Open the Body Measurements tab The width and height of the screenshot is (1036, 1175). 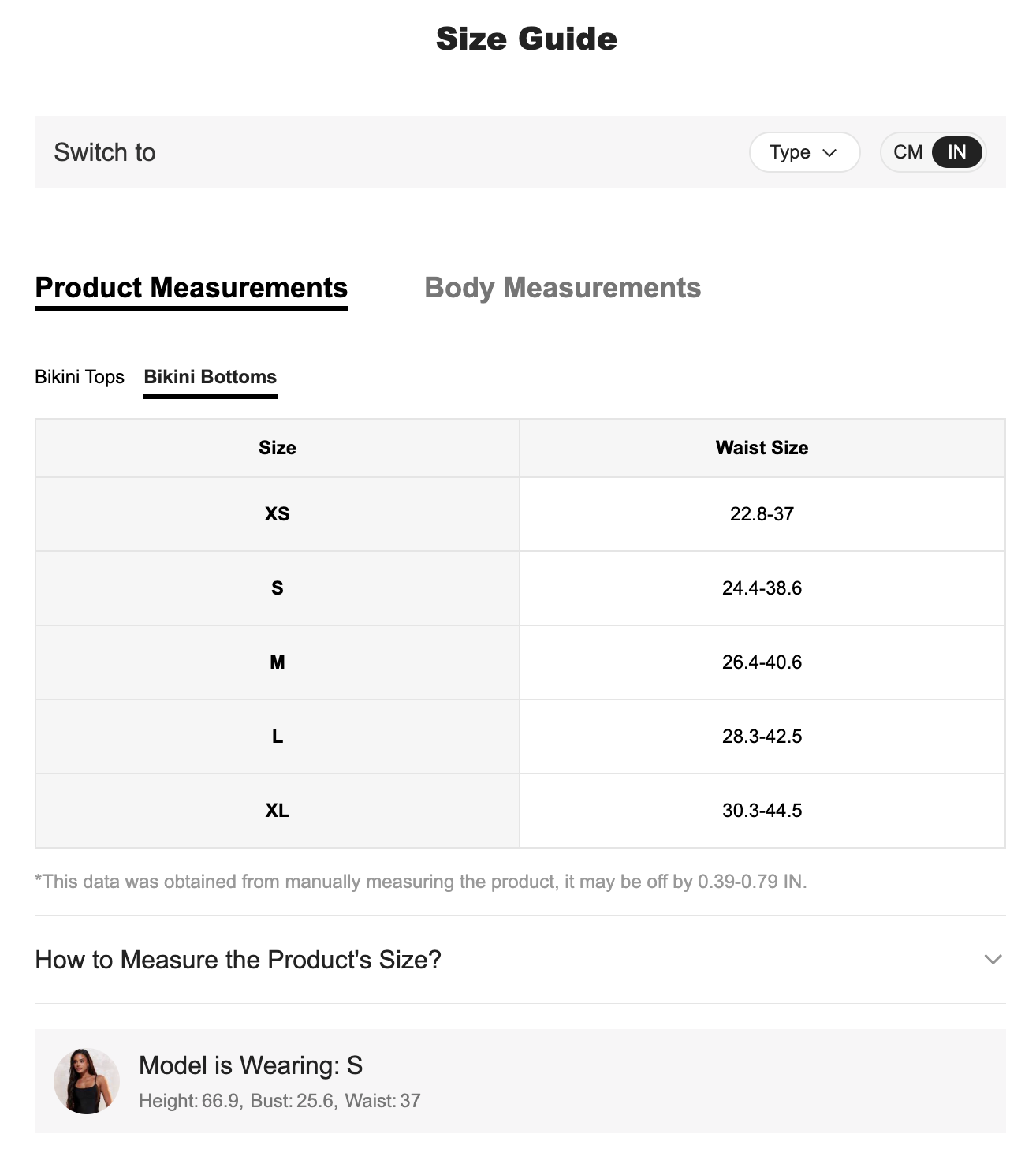(x=562, y=288)
